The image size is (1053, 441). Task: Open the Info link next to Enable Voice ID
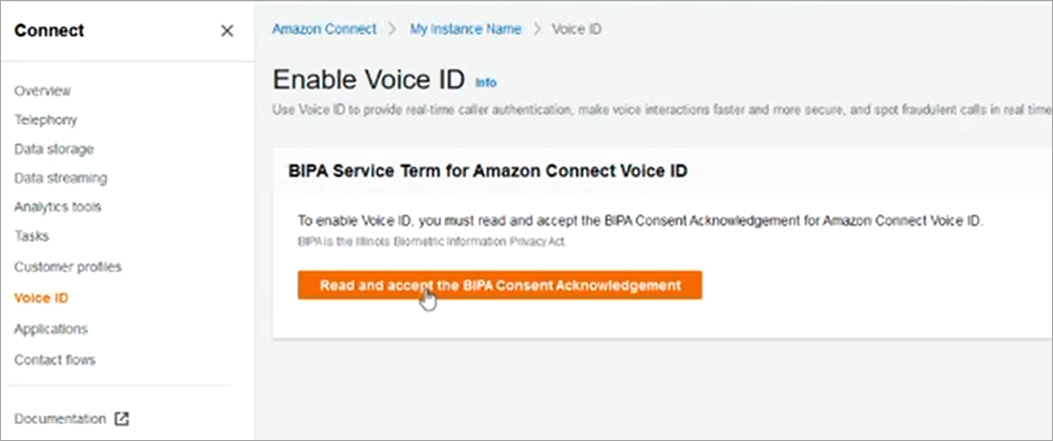(x=485, y=82)
